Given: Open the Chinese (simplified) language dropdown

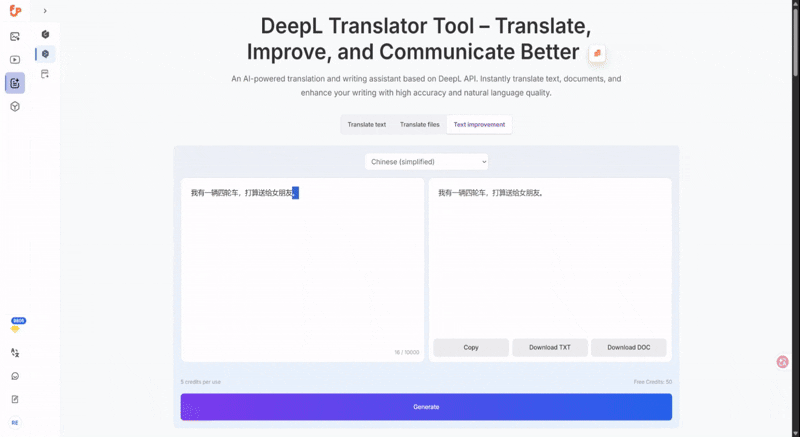Looking at the screenshot, I should click(426, 161).
